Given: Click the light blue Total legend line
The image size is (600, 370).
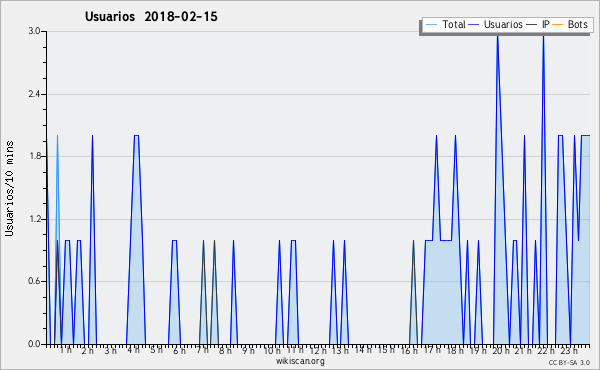Looking at the screenshot, I should (x=431, y=25).
